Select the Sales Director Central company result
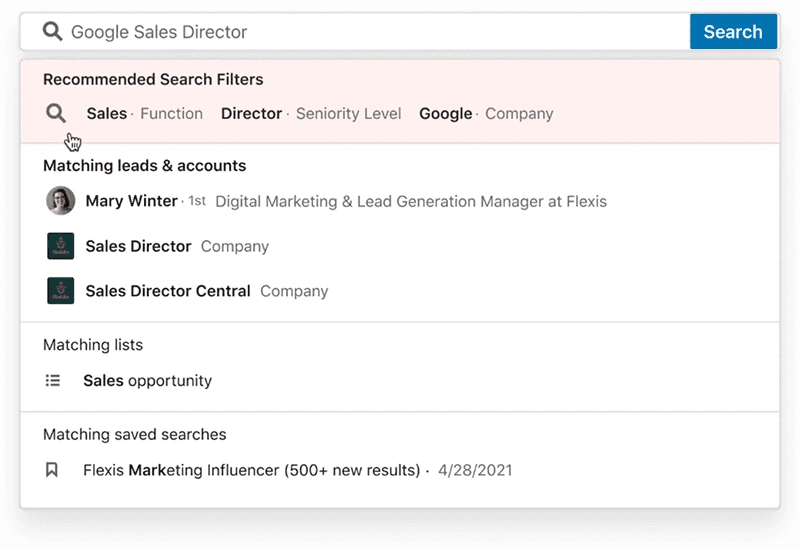Viewport: 800px width, 550px height. [168, 291]
